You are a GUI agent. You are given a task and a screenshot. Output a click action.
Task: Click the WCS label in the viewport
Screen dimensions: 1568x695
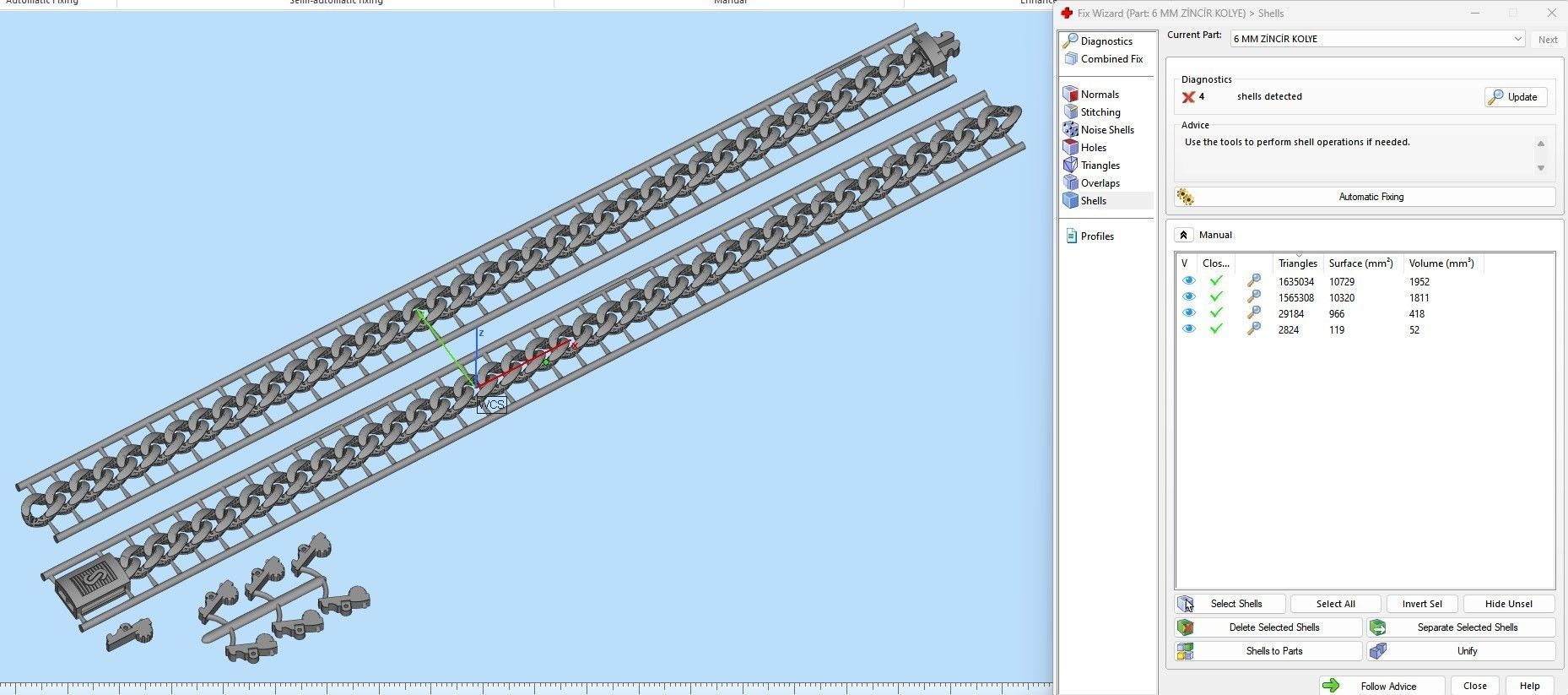pos(491,405)
